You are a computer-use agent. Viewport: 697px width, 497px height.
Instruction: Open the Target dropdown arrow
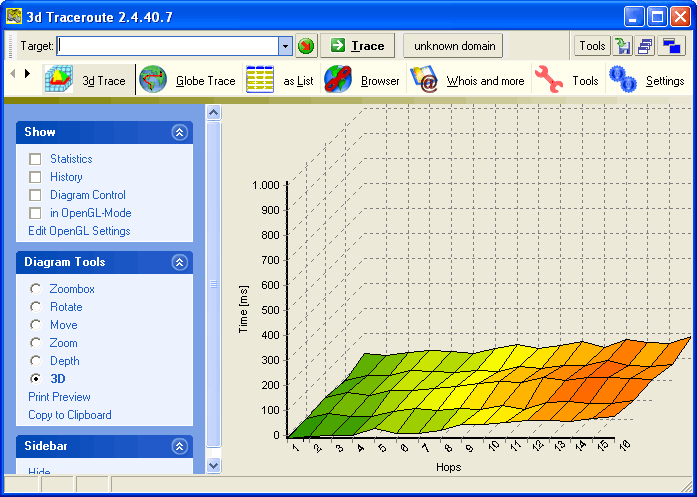(x=285, y=46)
